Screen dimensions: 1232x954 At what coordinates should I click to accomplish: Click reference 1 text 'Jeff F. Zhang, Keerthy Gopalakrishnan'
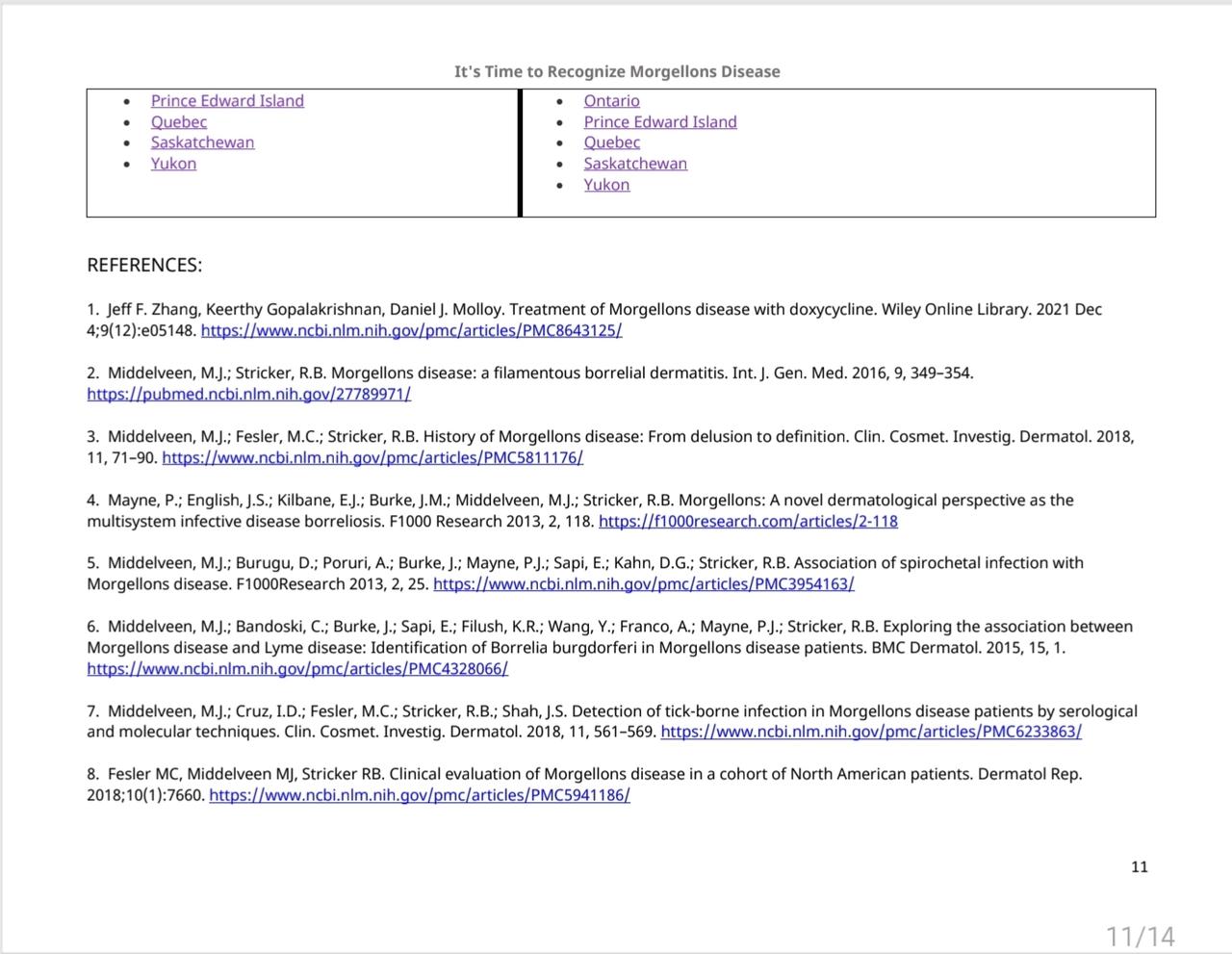(x=244, y=309)
